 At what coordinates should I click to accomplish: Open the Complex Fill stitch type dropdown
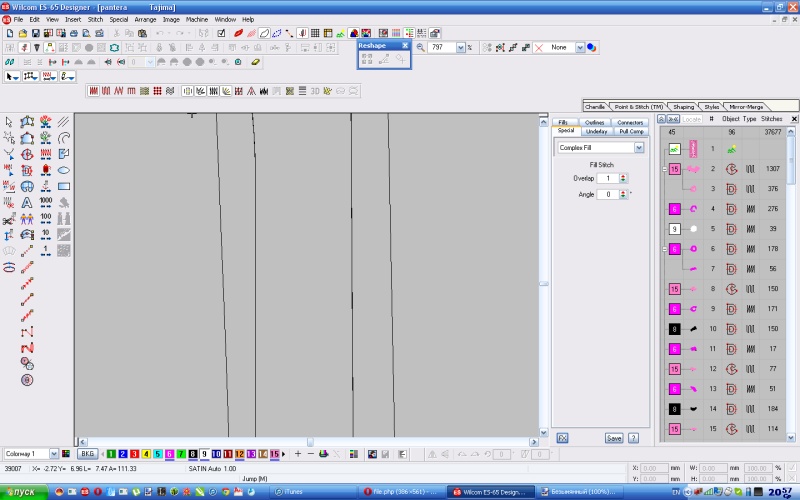click(x=639, y=148)
